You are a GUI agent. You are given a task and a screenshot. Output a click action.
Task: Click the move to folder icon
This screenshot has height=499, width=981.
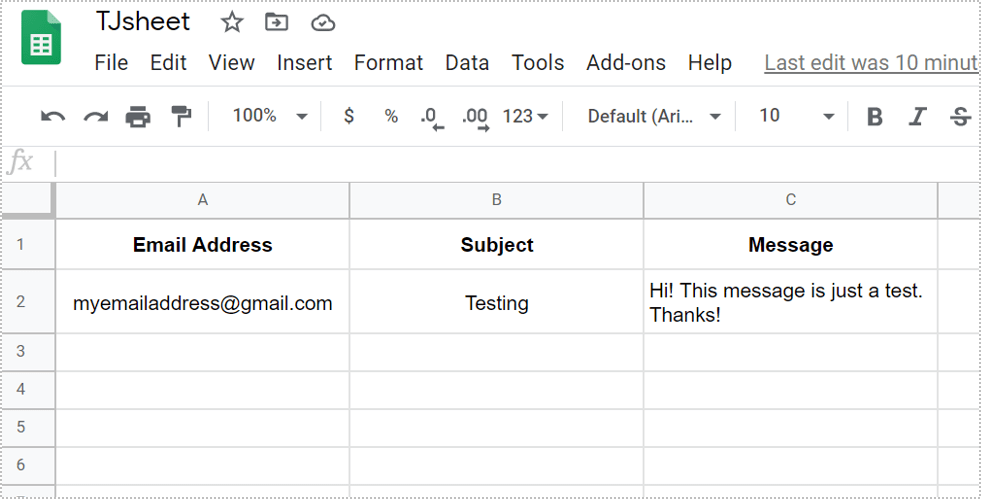coord(276,22)
